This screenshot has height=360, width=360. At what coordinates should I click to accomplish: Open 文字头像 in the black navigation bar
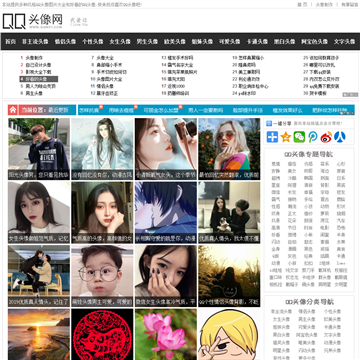[x=344, y=42]
